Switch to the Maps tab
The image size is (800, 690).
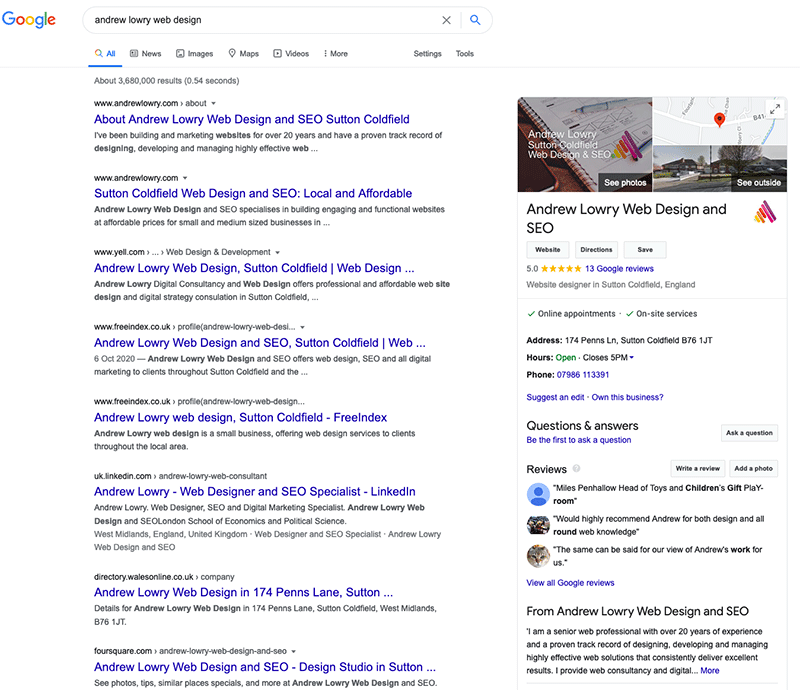[x=243, y=54]
